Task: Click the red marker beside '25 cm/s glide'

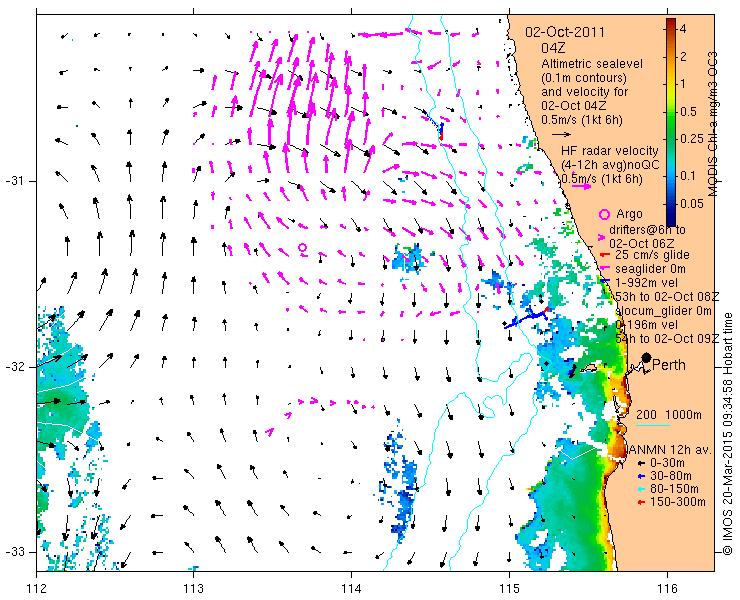Action: (x=603, y=255)
